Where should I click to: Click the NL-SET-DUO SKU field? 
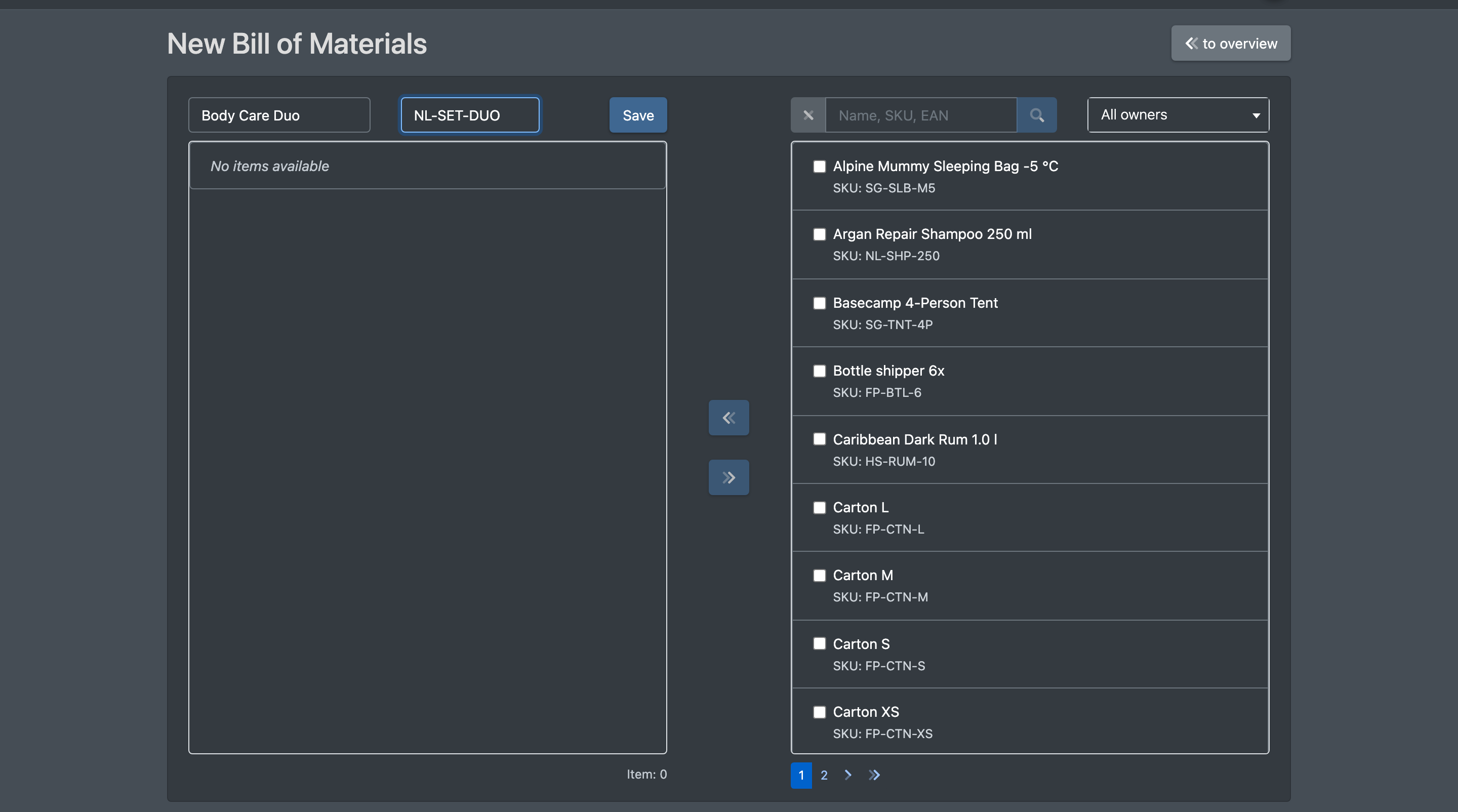pyautogui.click(x=470, y=115)
